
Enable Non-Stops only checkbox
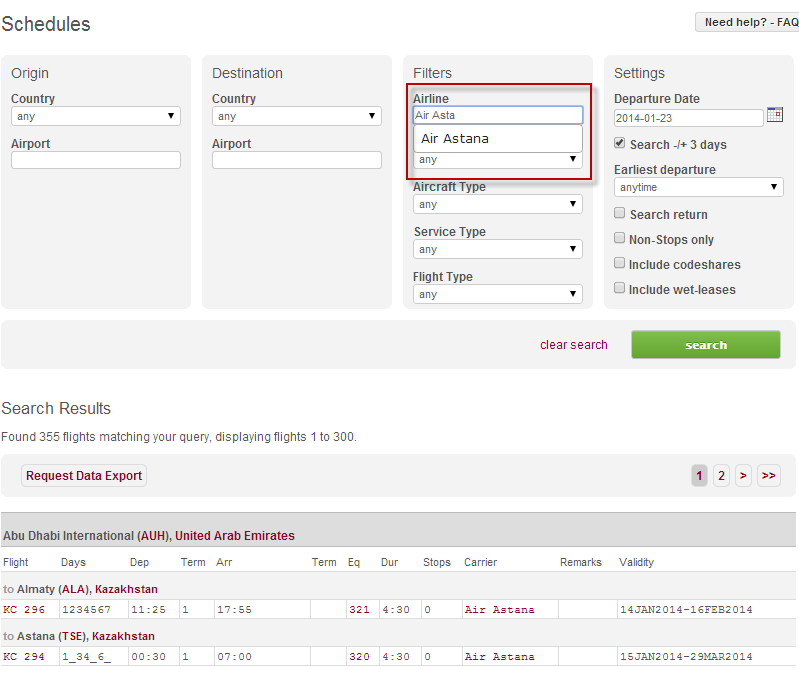click(620, 239)
